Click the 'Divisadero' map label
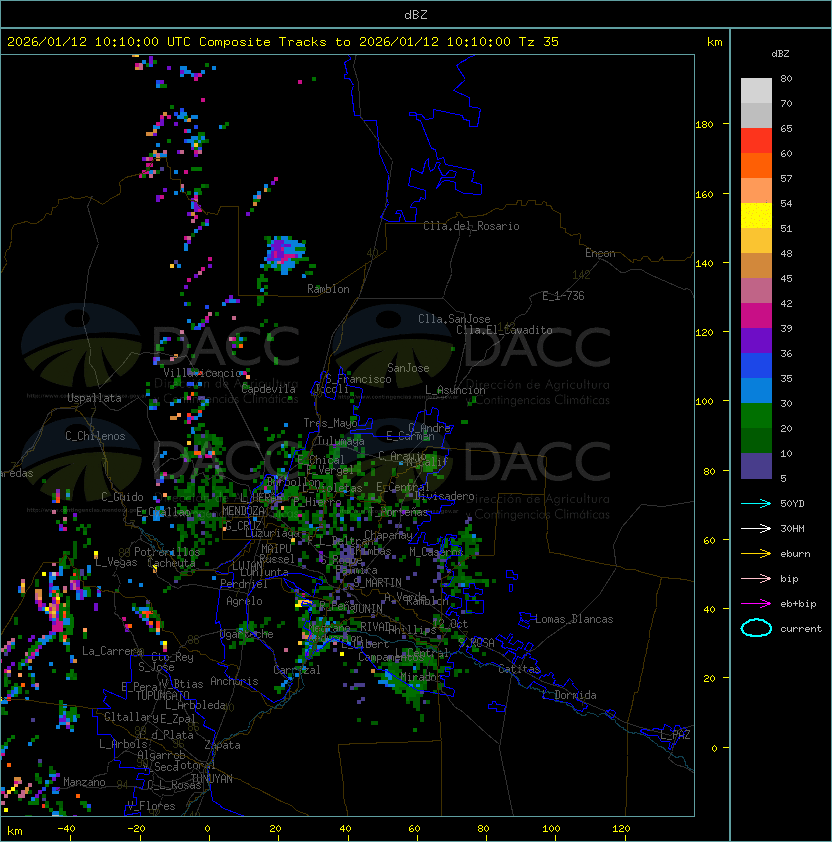 [x=444, y=496]
